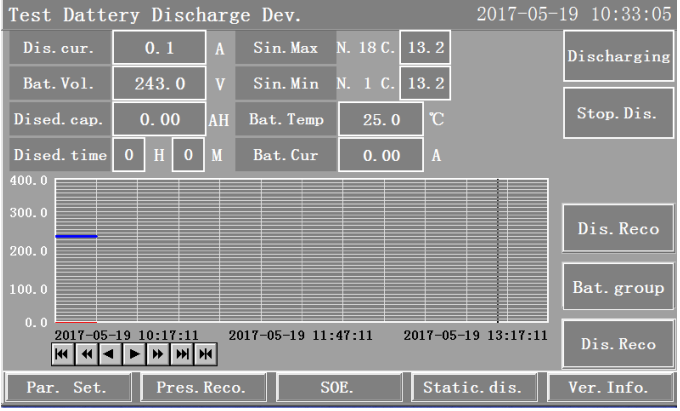Click the fast rewind double-arrow button

pos(86,353)
